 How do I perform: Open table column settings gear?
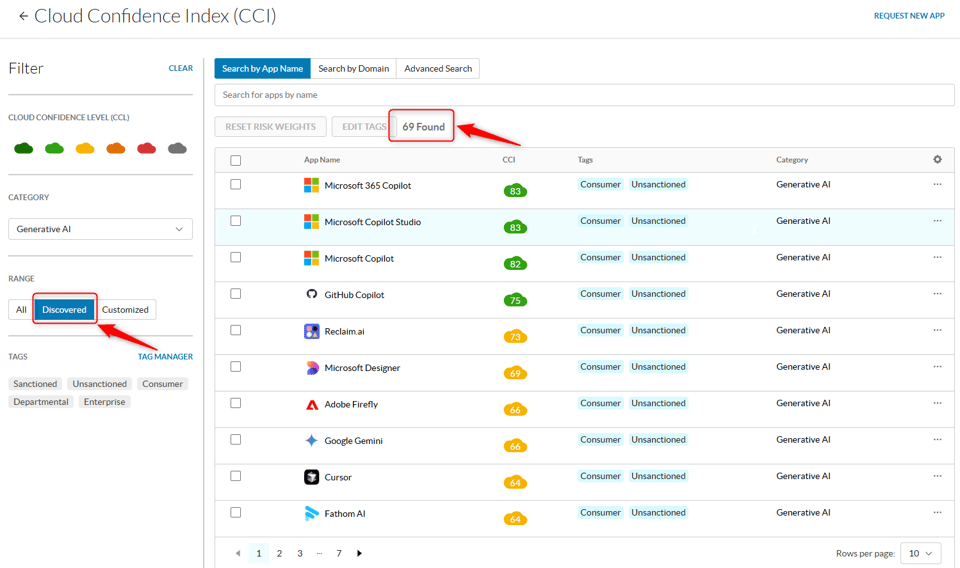(x=937, y=159)
